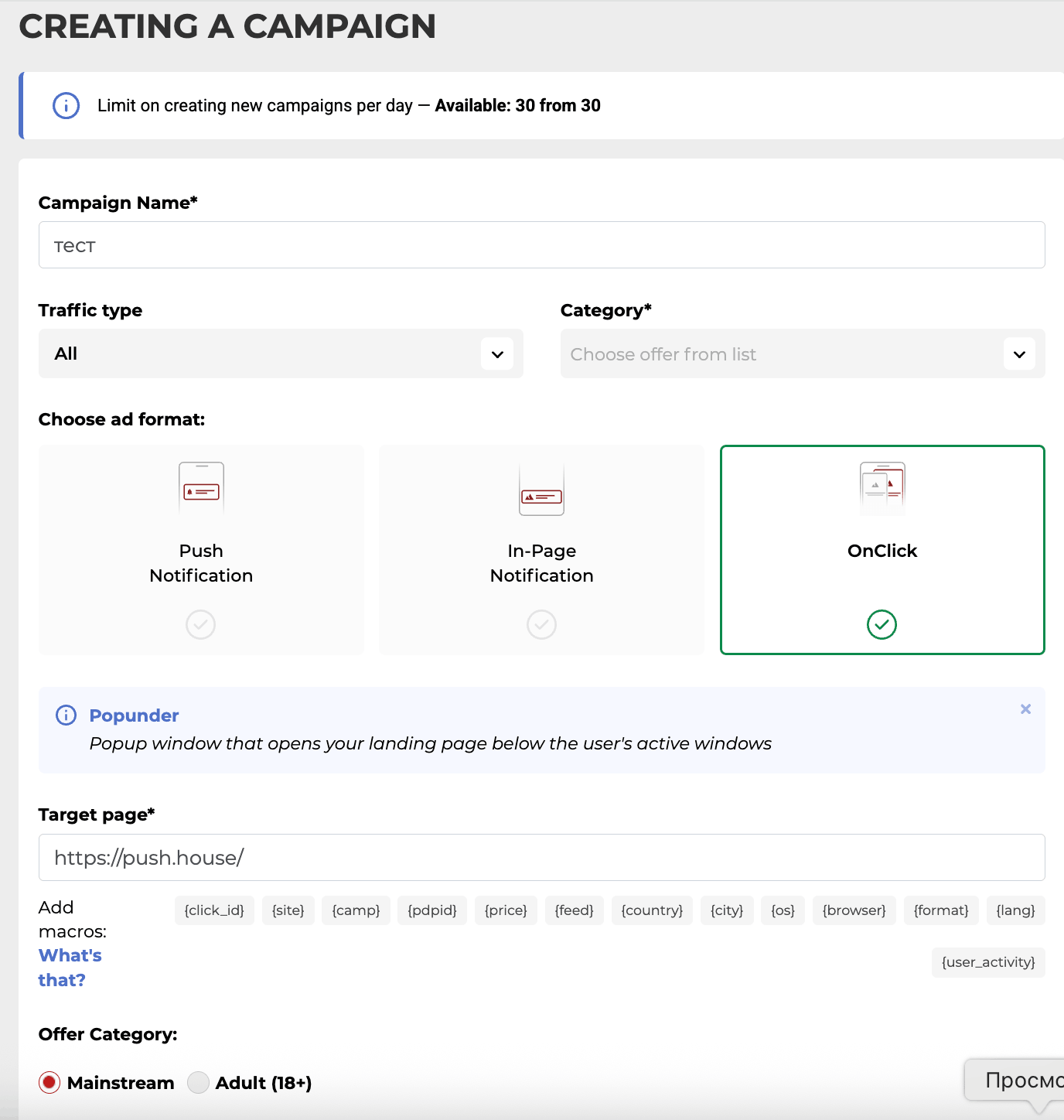Focus the Target page URL field
Image resolution: width=1064 pixels, height=1120 pixels.
[541, 858]
